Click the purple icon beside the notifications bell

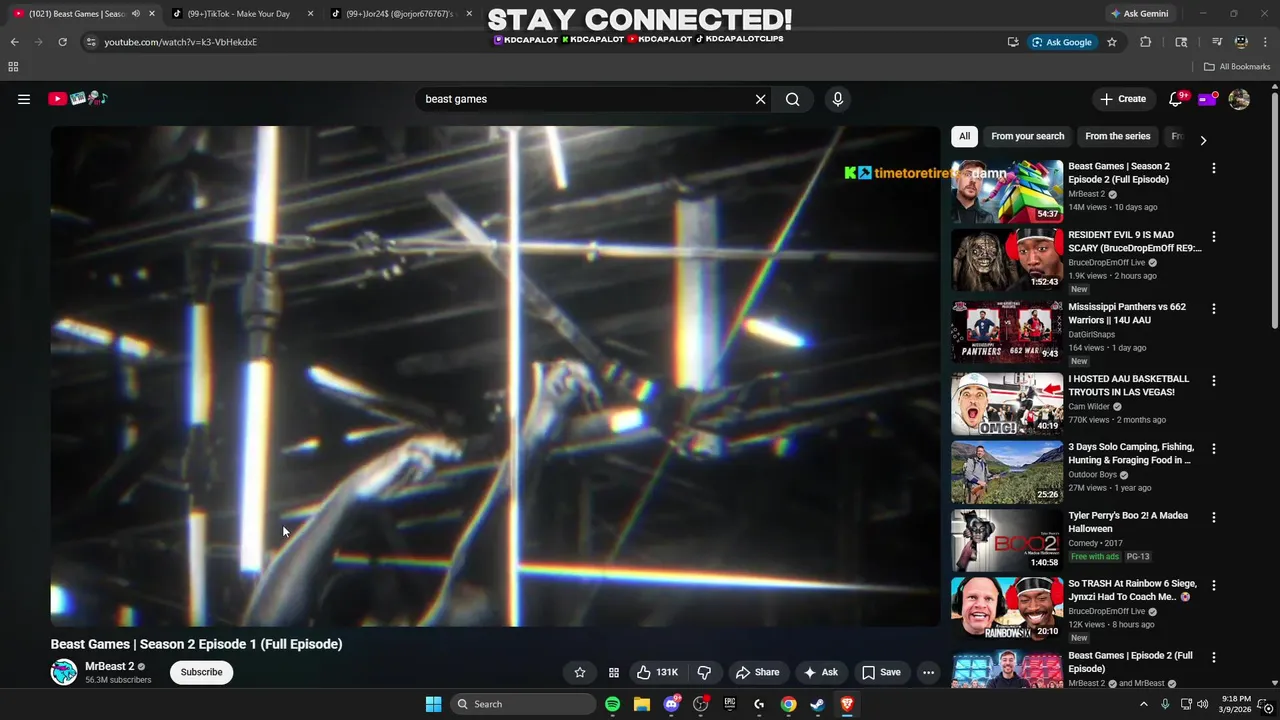click(1208, 99)
